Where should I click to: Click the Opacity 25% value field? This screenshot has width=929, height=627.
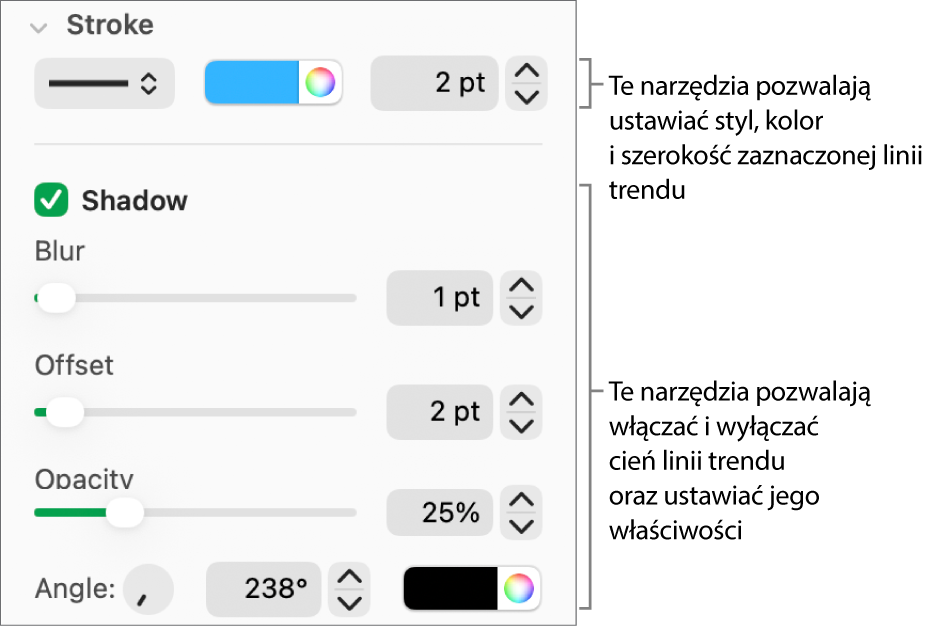pos(440,513)
